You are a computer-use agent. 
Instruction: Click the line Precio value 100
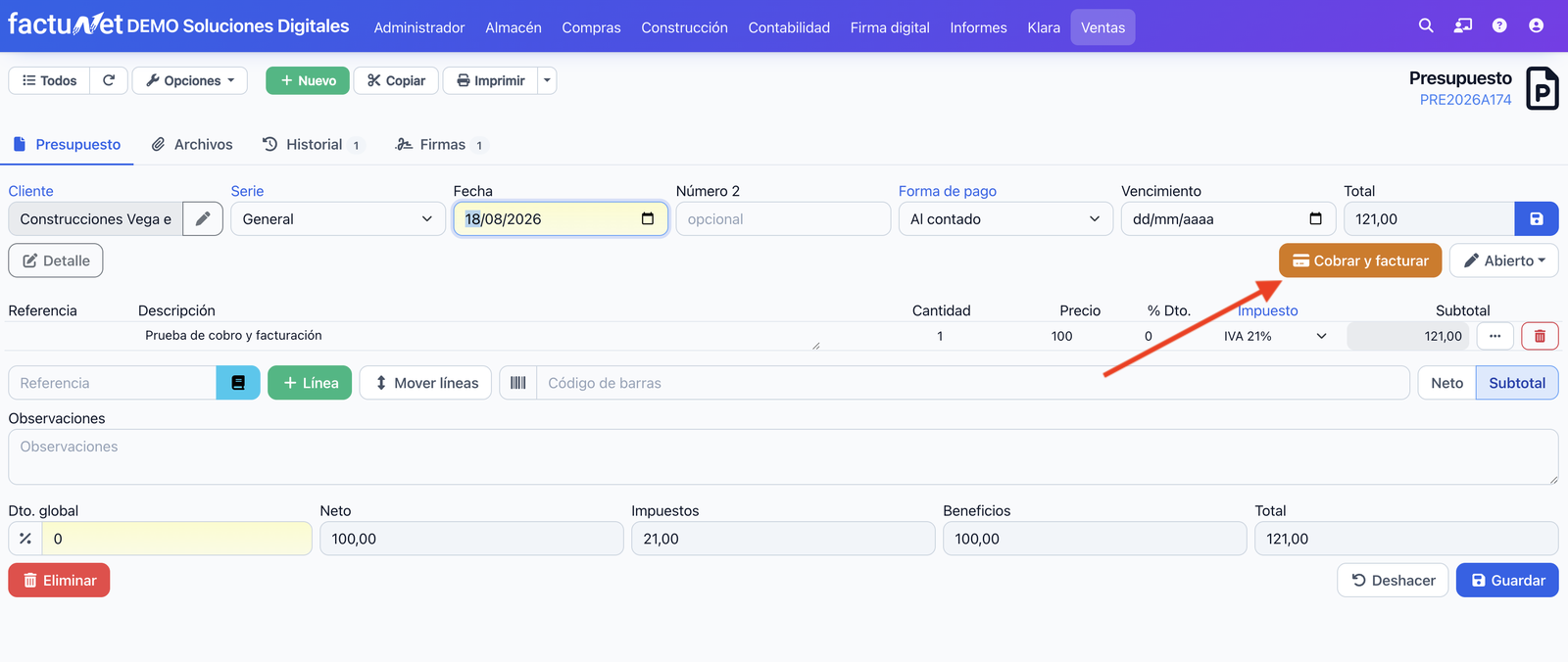1061,336
